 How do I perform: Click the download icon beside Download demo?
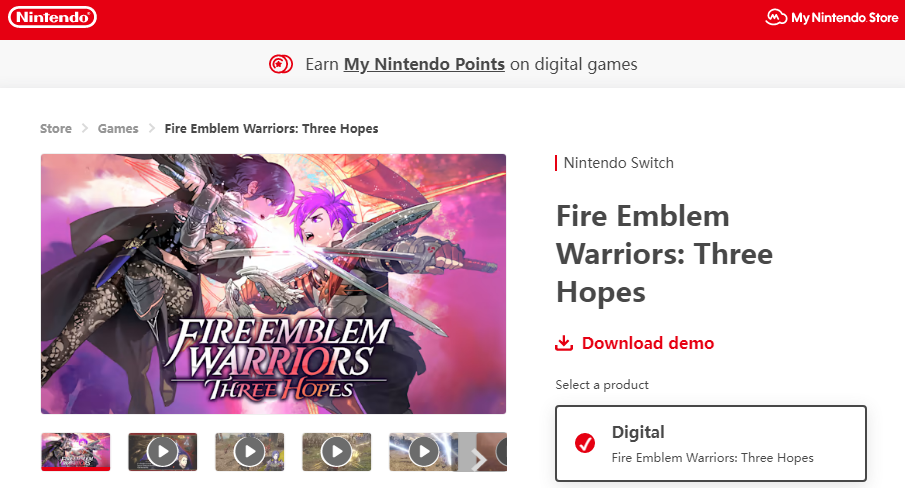coord(564,343)
